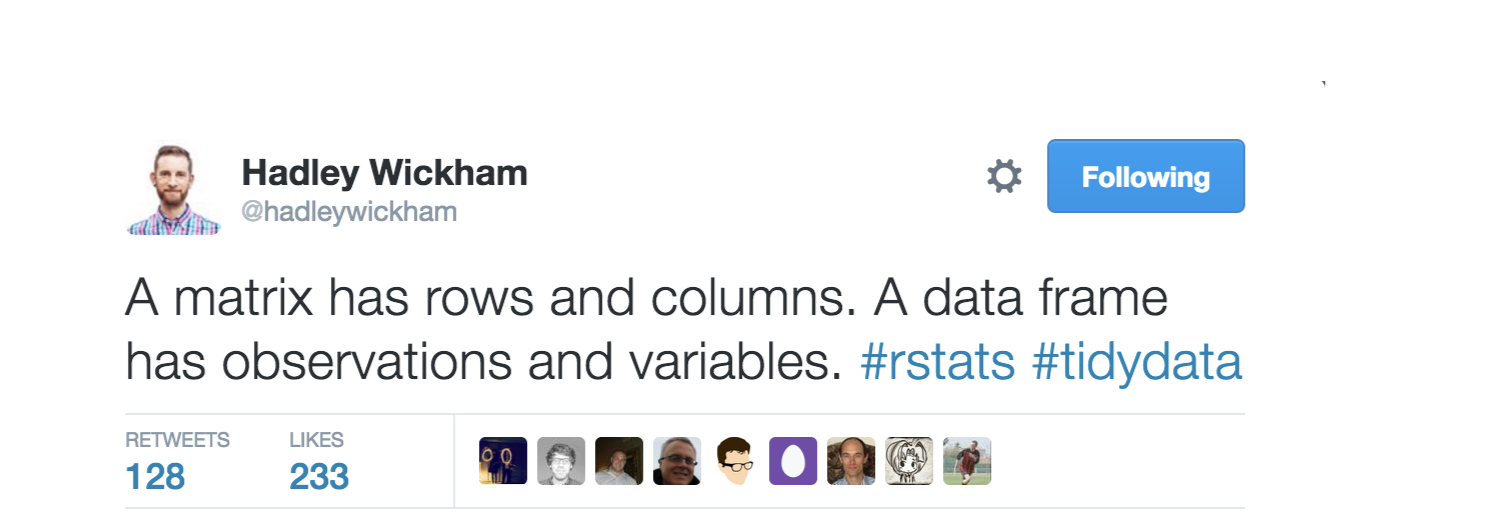Open grayscale curly-haired man with glasses avatar
This screenshot has width=1500, height=530.
point(561,461)
